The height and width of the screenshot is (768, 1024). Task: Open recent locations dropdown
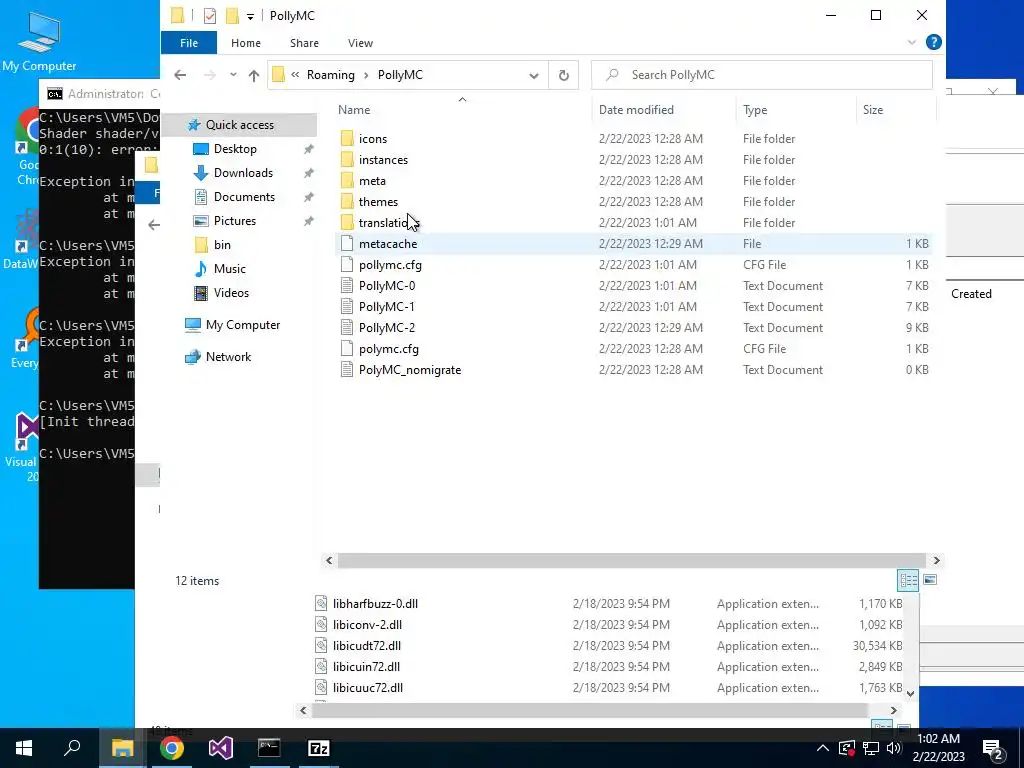(x=233, y=75)
